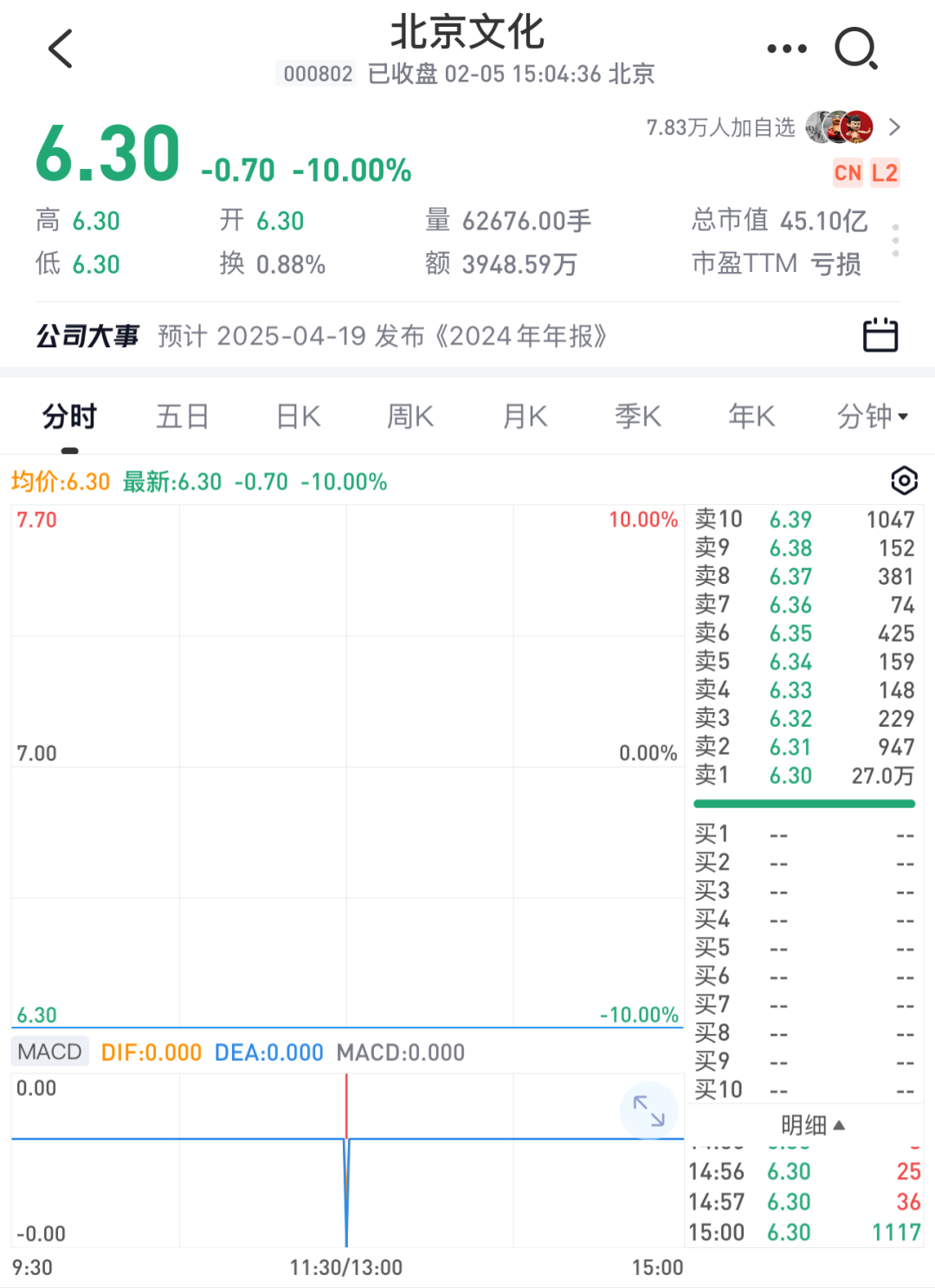Switch to the 月K monthly chart tab
The height and width of the screenshot is (1288, 935).
coord(526,417)
